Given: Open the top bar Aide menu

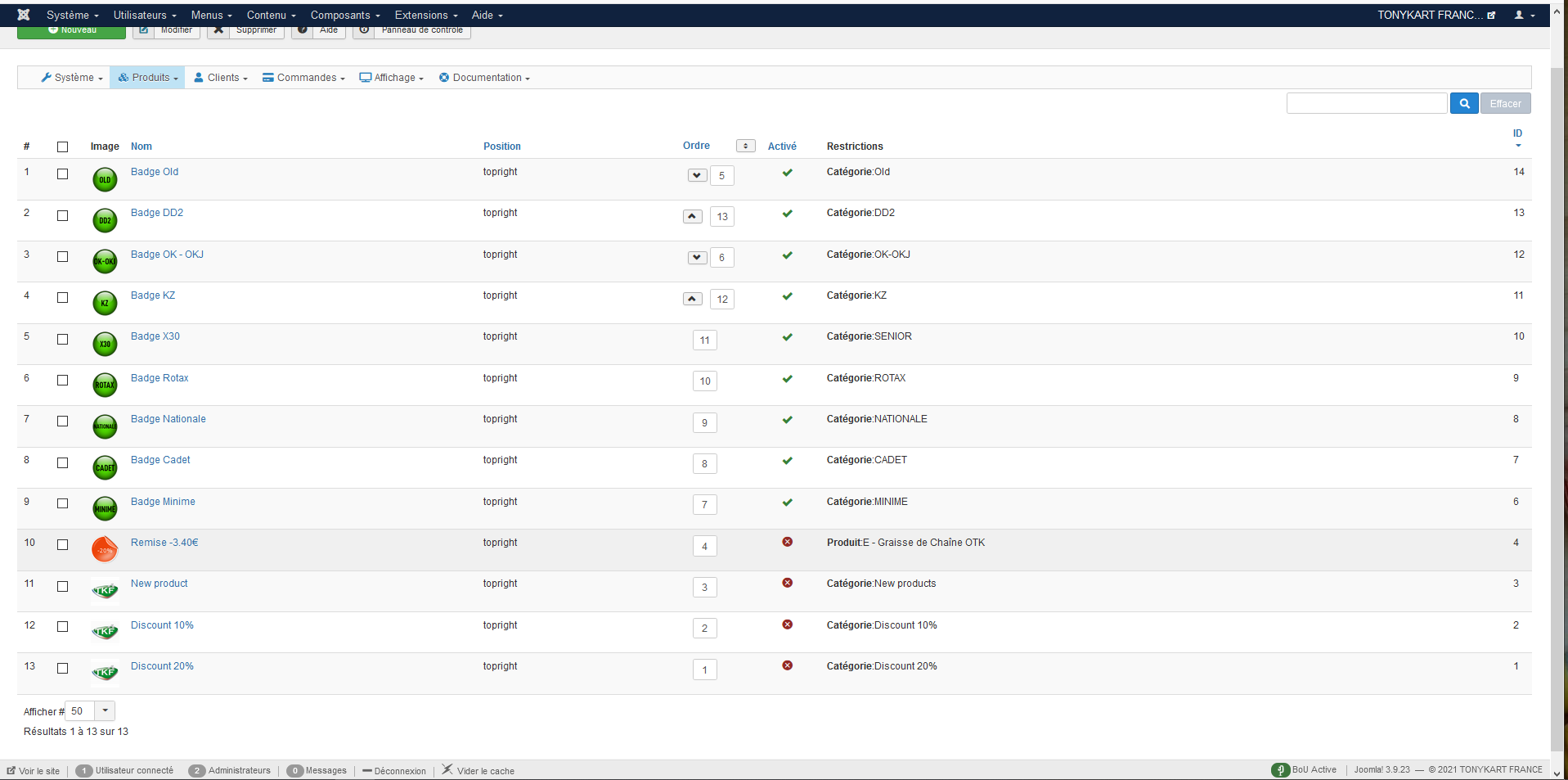Looking at the screenshot, I should pos(487,15).
